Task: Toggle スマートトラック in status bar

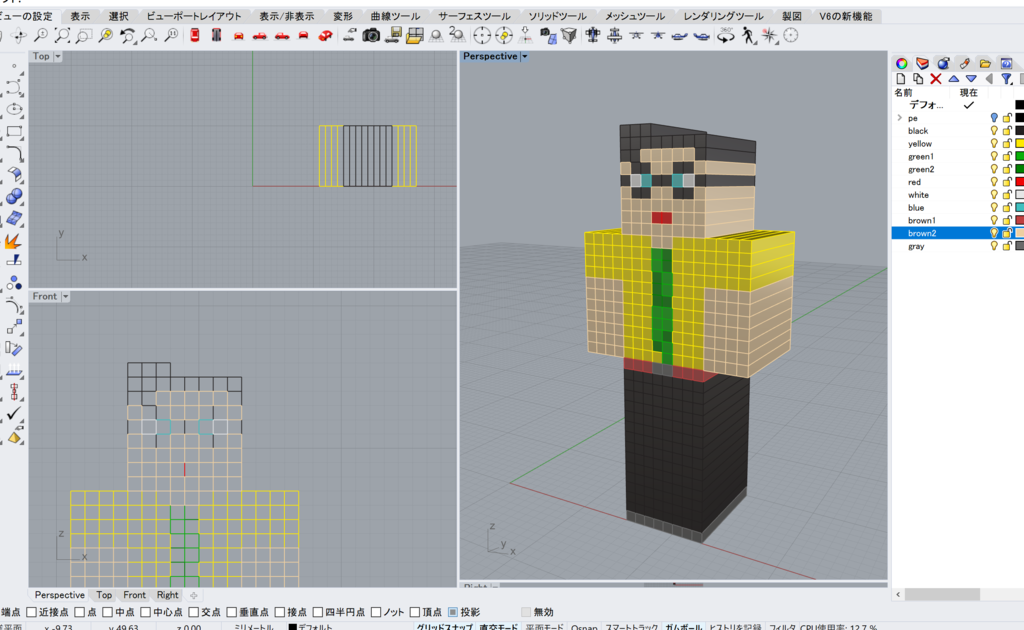Action: coord(632,626)
